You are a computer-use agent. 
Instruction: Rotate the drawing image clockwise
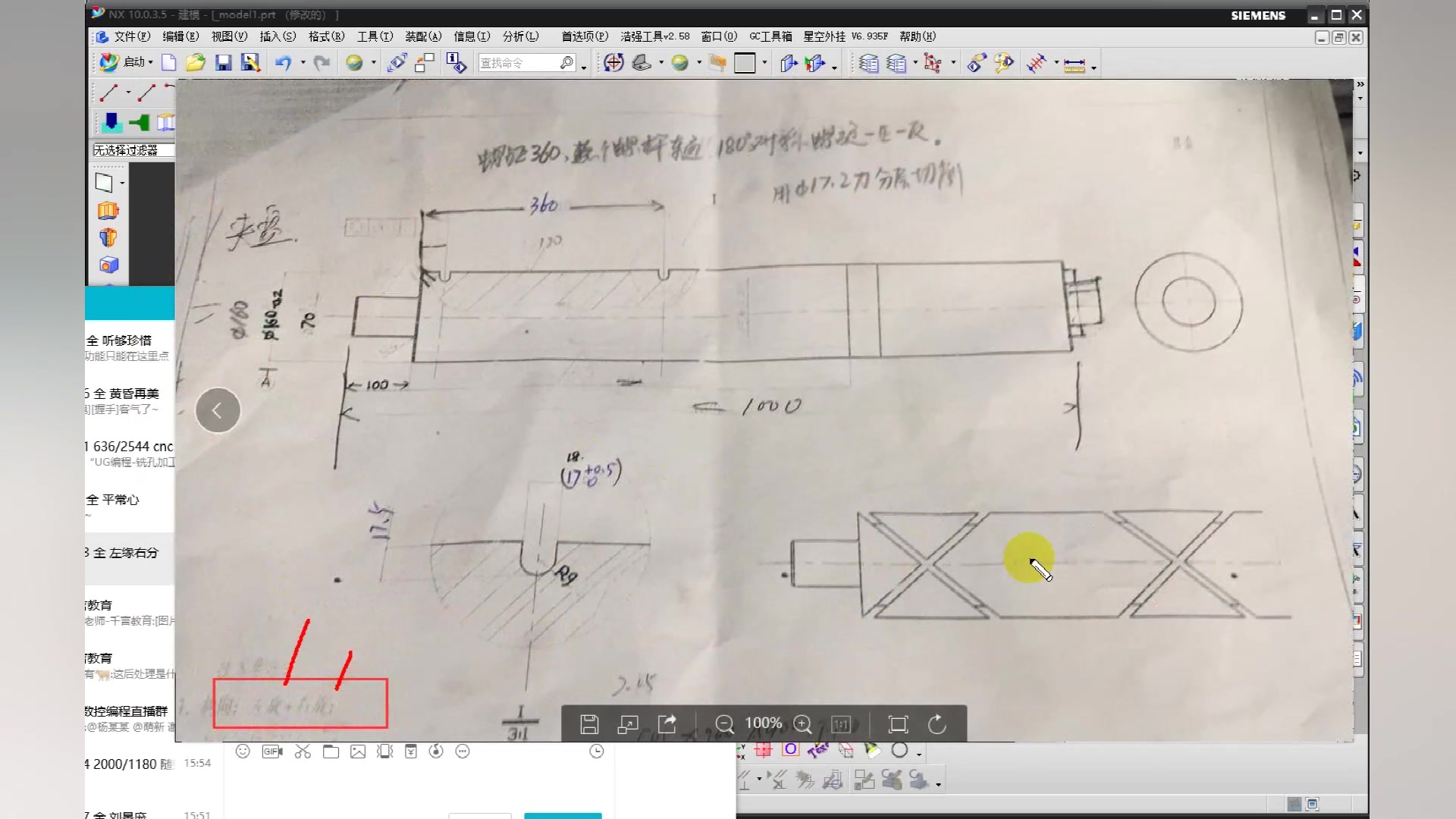[x=937, y=723]
